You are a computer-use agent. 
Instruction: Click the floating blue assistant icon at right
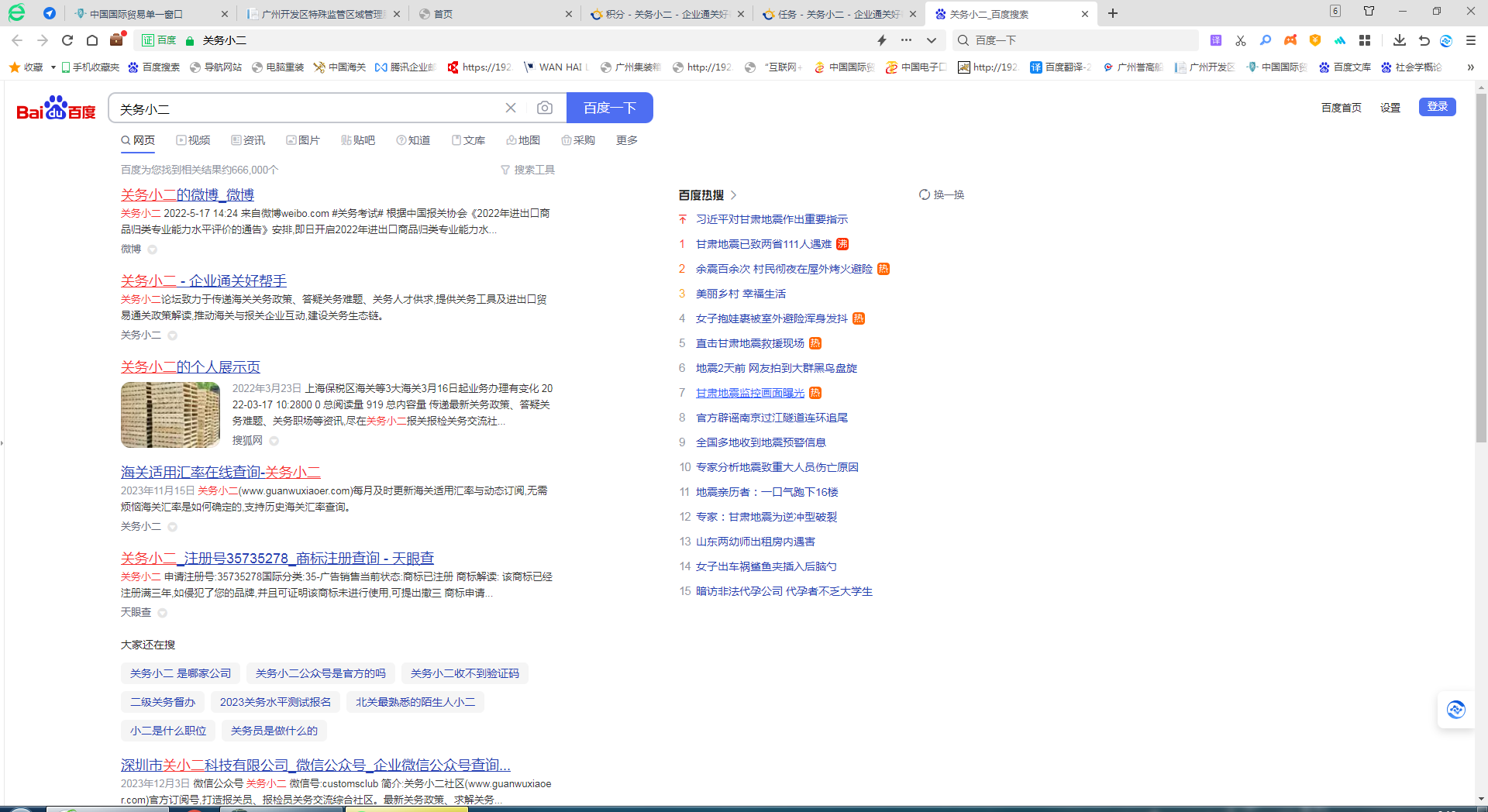point(1456,709)
